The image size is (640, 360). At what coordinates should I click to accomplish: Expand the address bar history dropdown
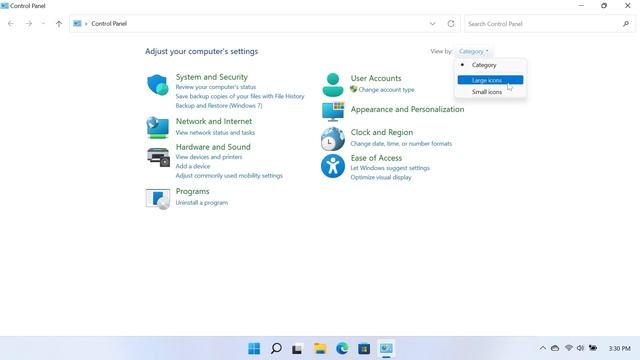[x=432, y=24]
